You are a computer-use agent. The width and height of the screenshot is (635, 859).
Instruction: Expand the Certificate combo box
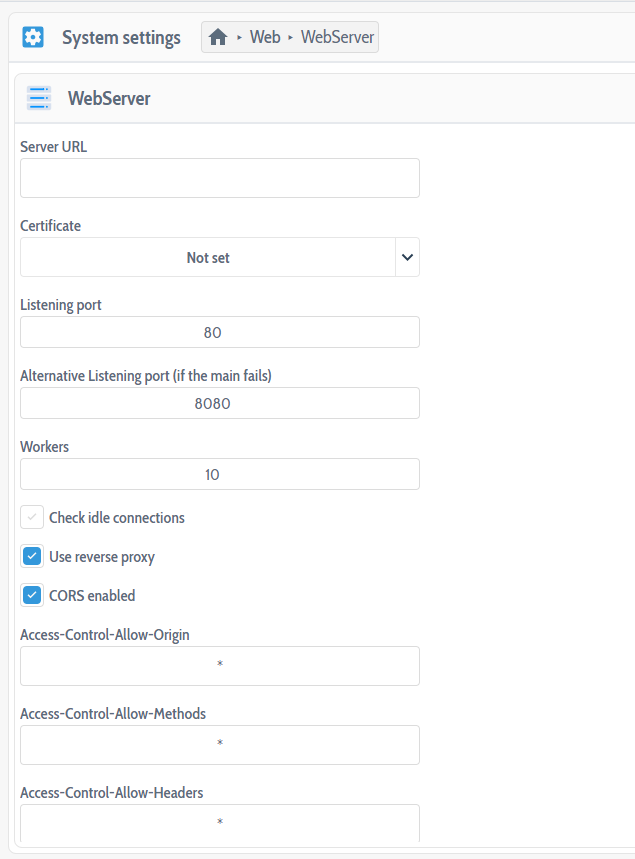(219, 257)
